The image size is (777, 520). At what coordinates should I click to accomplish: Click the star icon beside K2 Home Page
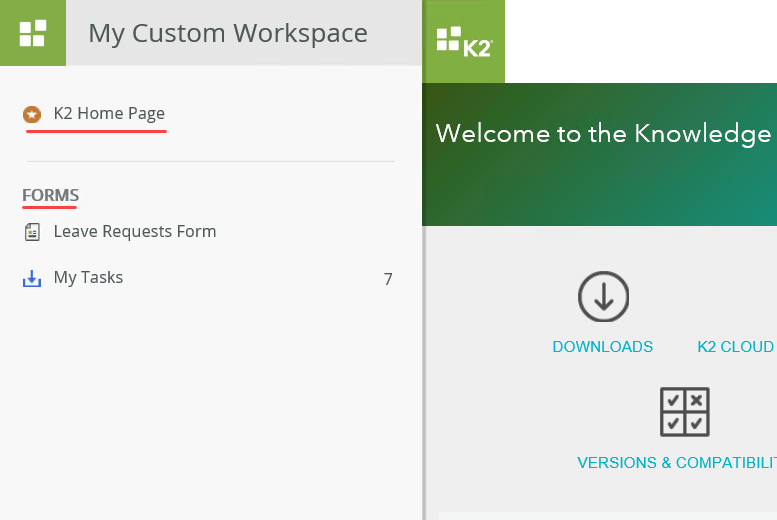coord(32,114)
